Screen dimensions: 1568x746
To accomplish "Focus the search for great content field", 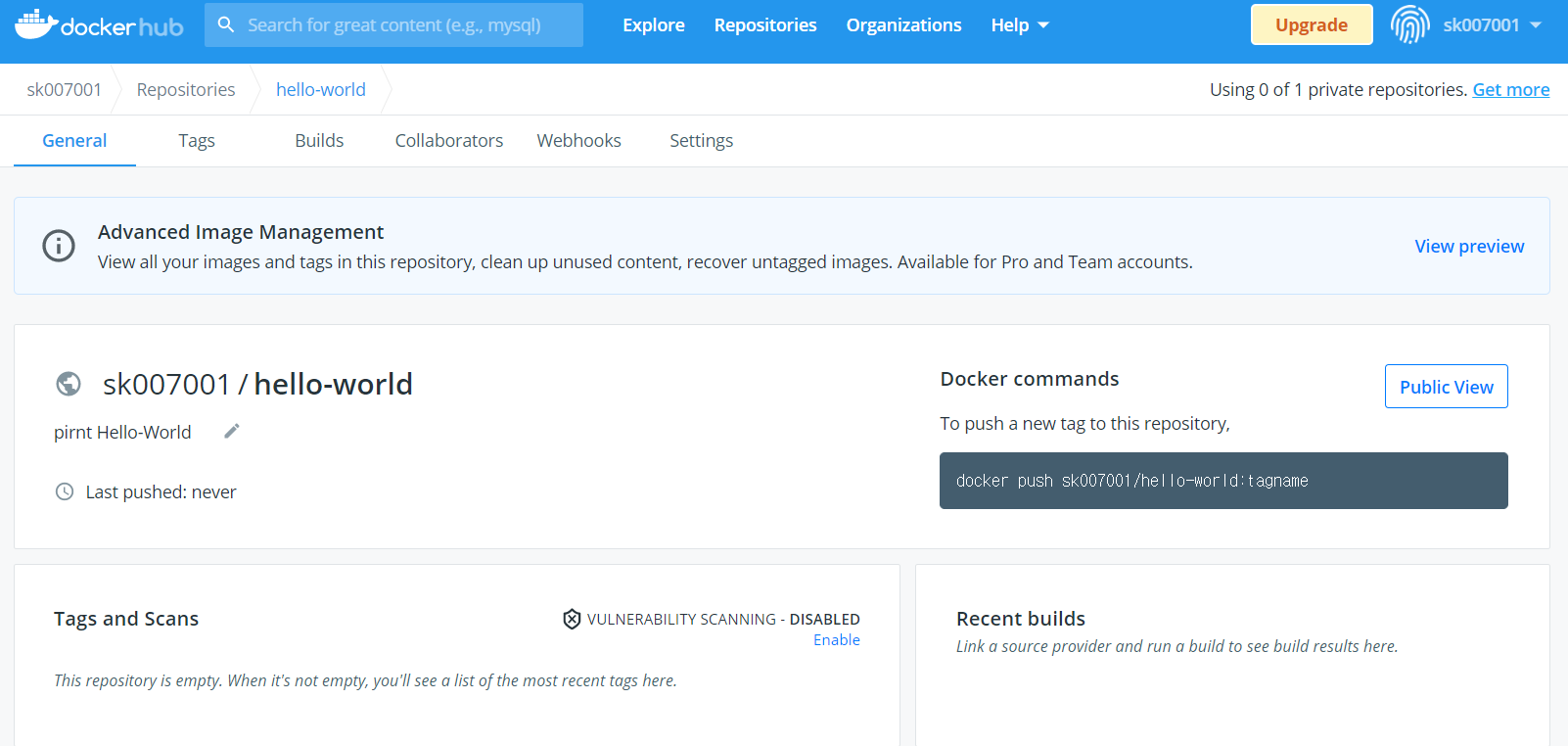I will point(393,24).
